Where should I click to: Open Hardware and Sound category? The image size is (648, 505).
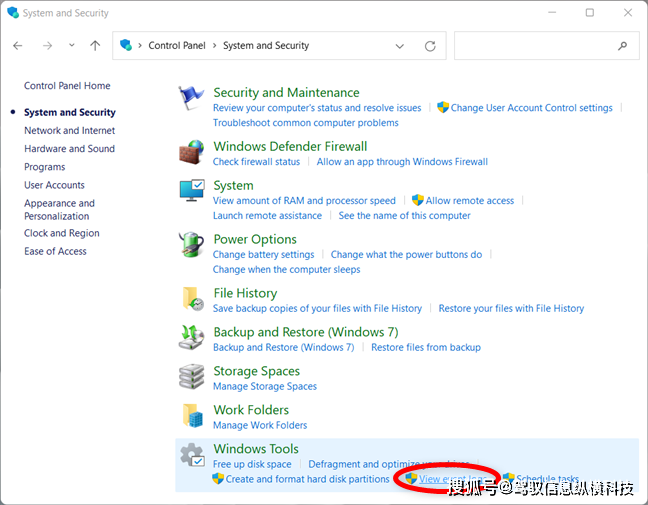tap(69, 149)
